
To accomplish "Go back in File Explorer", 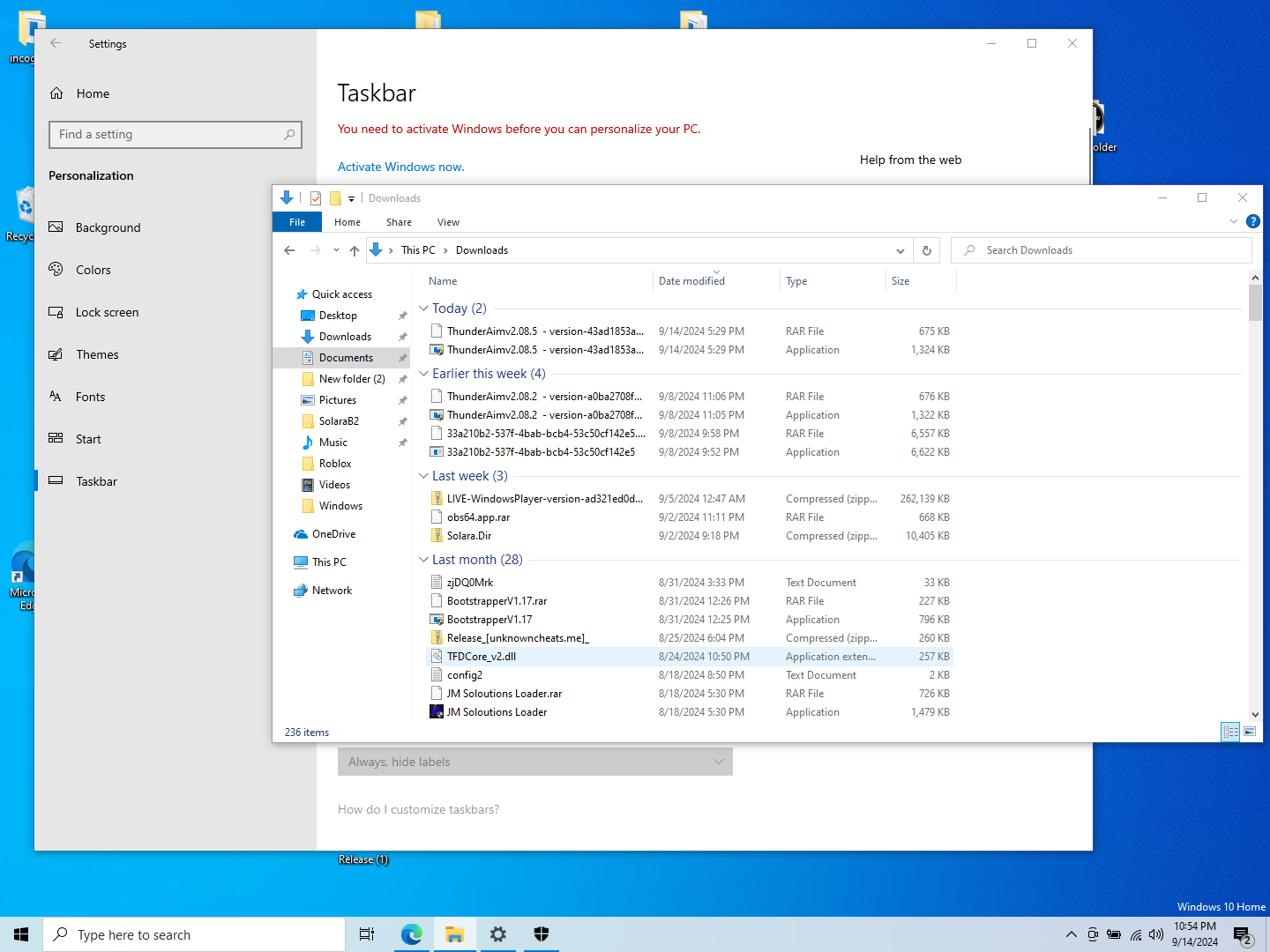I will click(289, 250).
